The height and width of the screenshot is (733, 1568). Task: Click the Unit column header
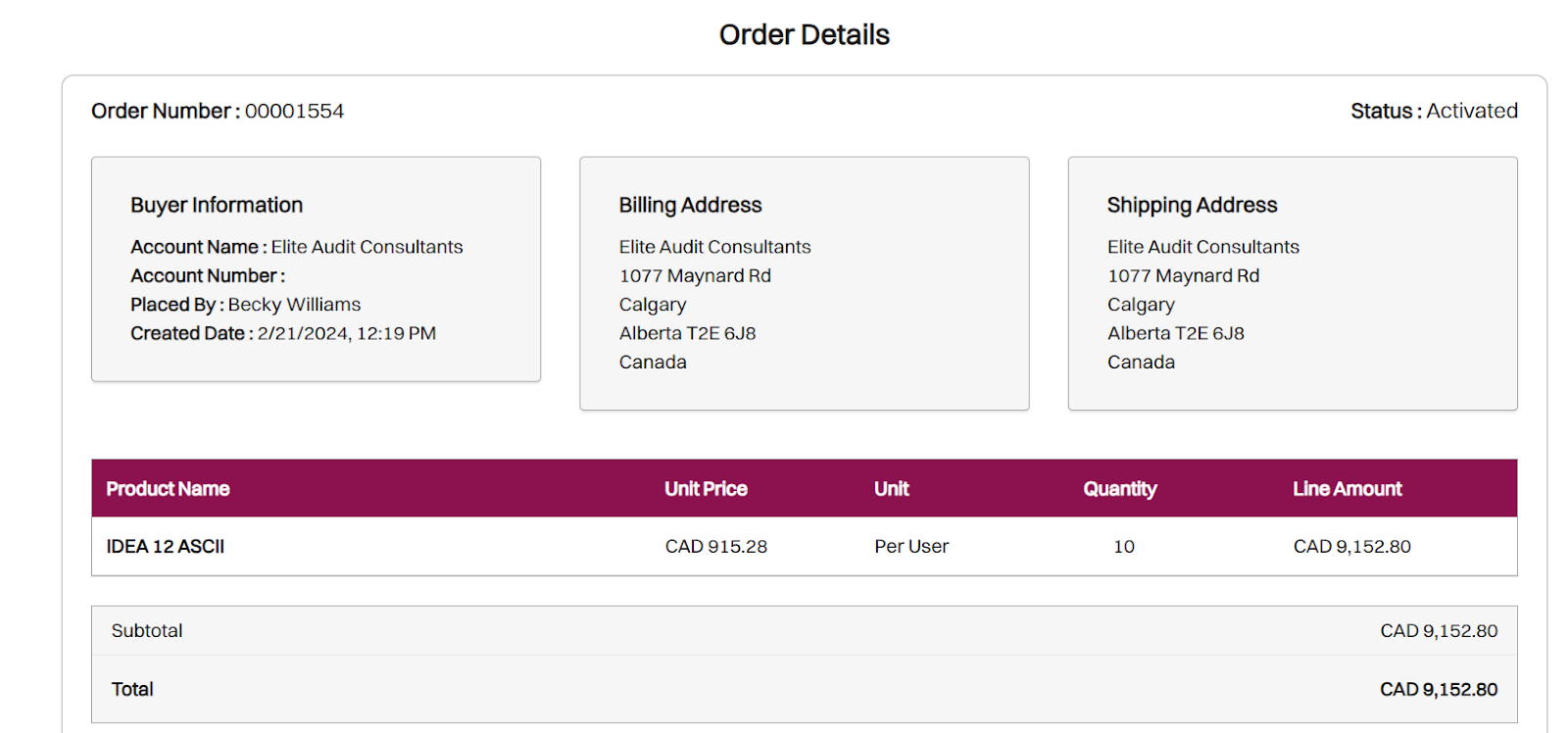point(891,488)
